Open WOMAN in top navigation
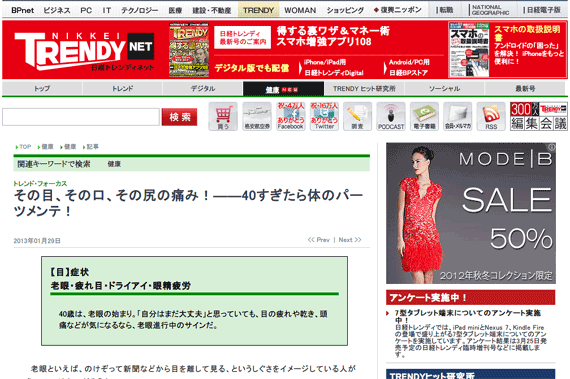 pyautogui.click(x=300, y=10)
